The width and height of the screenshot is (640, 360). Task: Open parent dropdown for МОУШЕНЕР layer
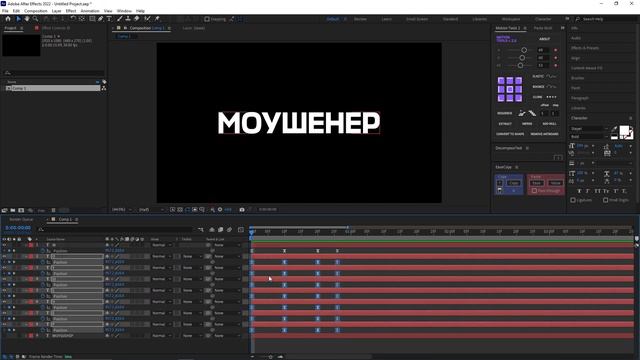pos(227,336)
